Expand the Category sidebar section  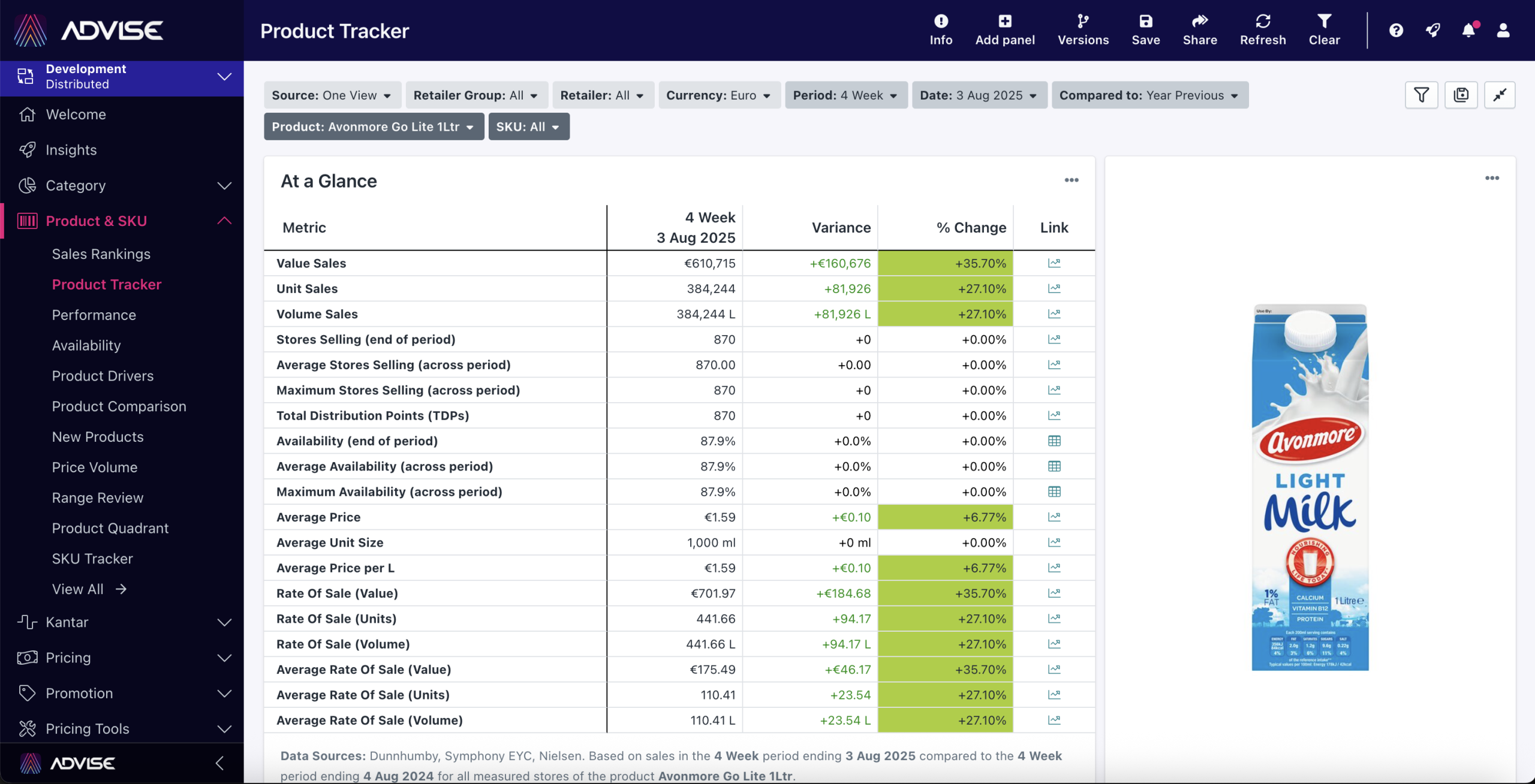pos(224,186)
